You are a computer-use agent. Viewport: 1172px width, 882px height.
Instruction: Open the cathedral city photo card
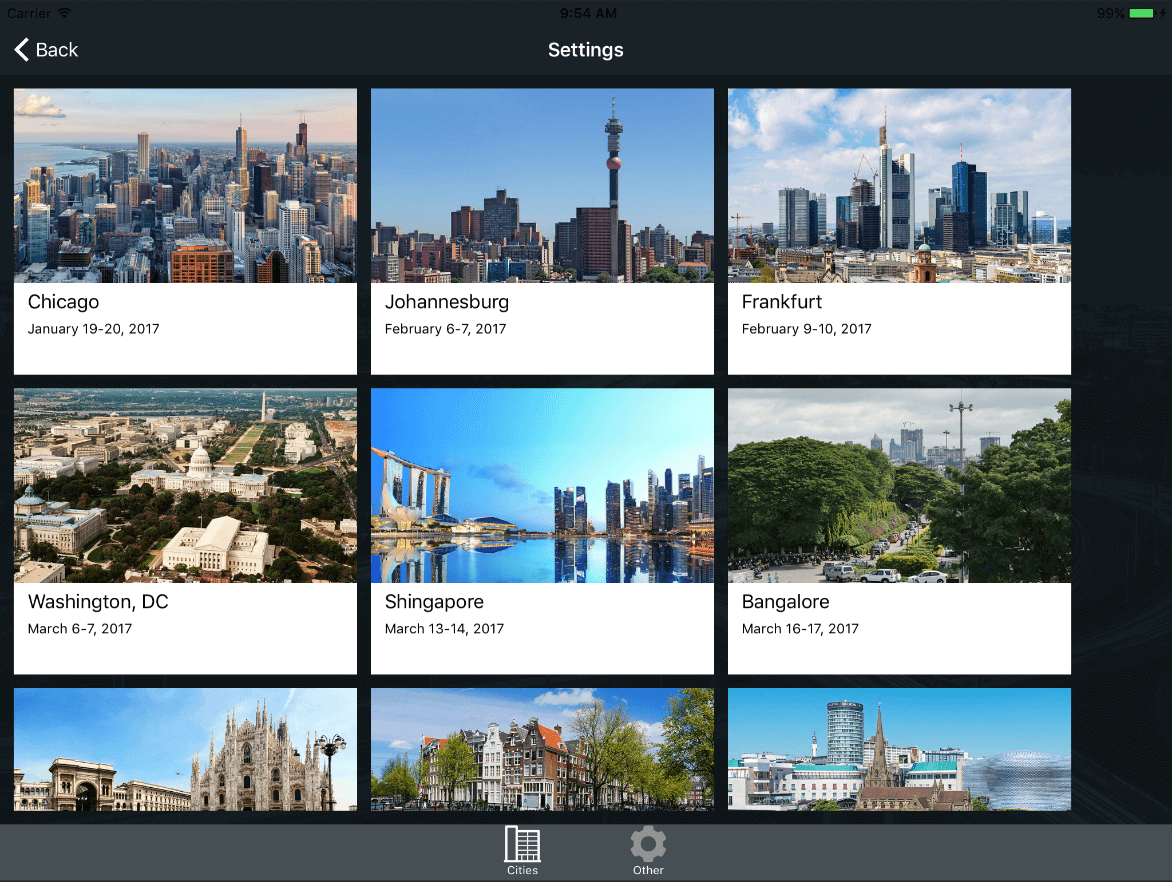coord(185,750)
